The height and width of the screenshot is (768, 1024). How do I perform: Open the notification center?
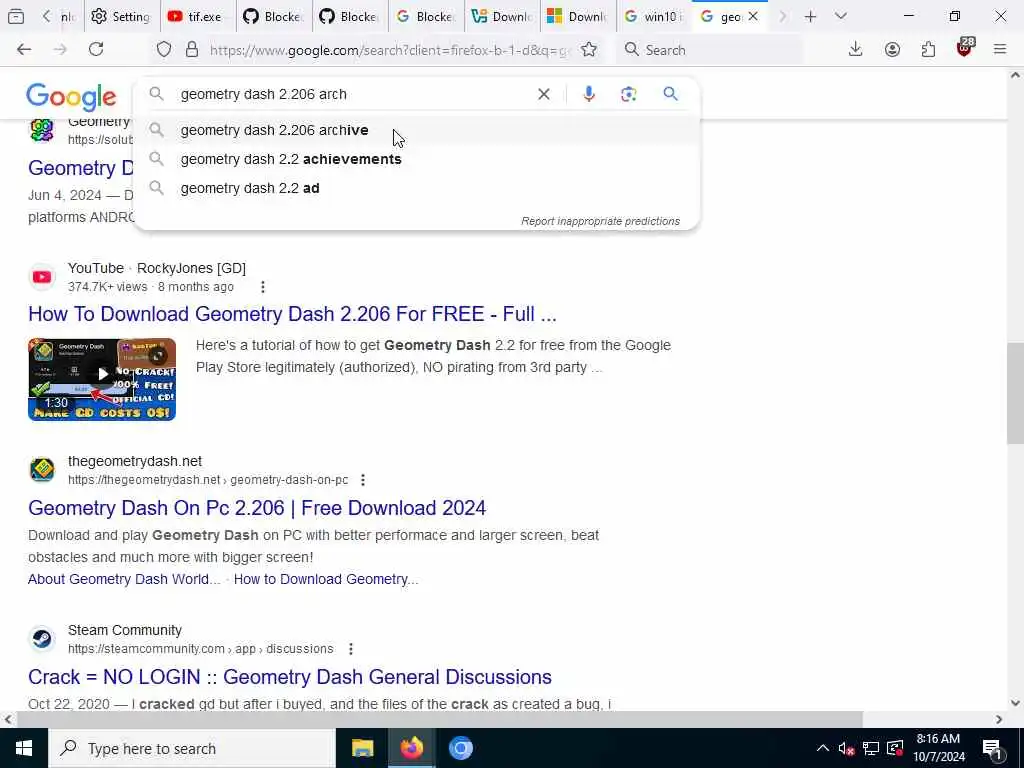click(x=992, y=748)
